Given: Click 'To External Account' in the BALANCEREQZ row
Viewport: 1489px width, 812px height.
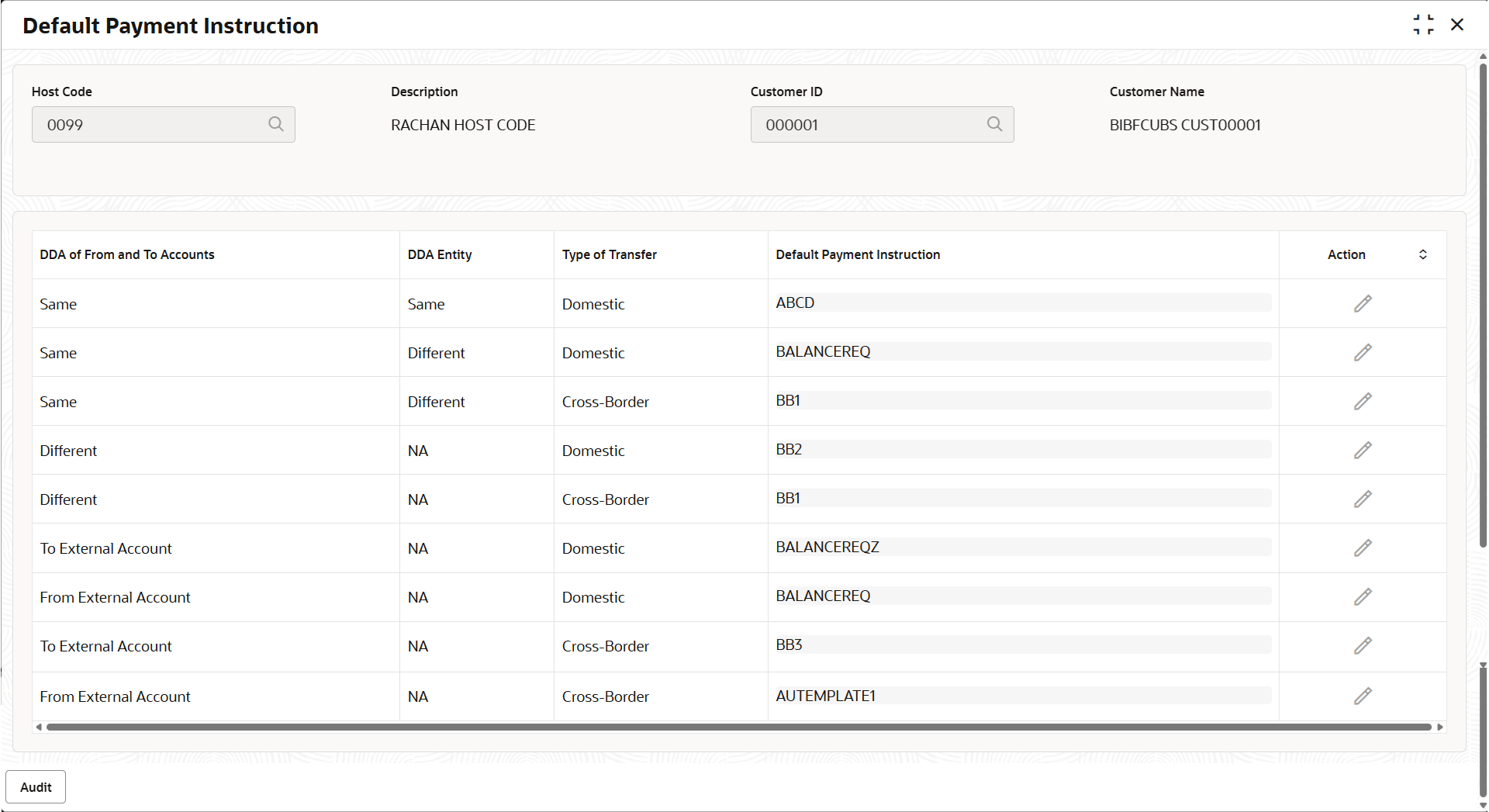Looking at the screenshot, I should click(105, 548).
